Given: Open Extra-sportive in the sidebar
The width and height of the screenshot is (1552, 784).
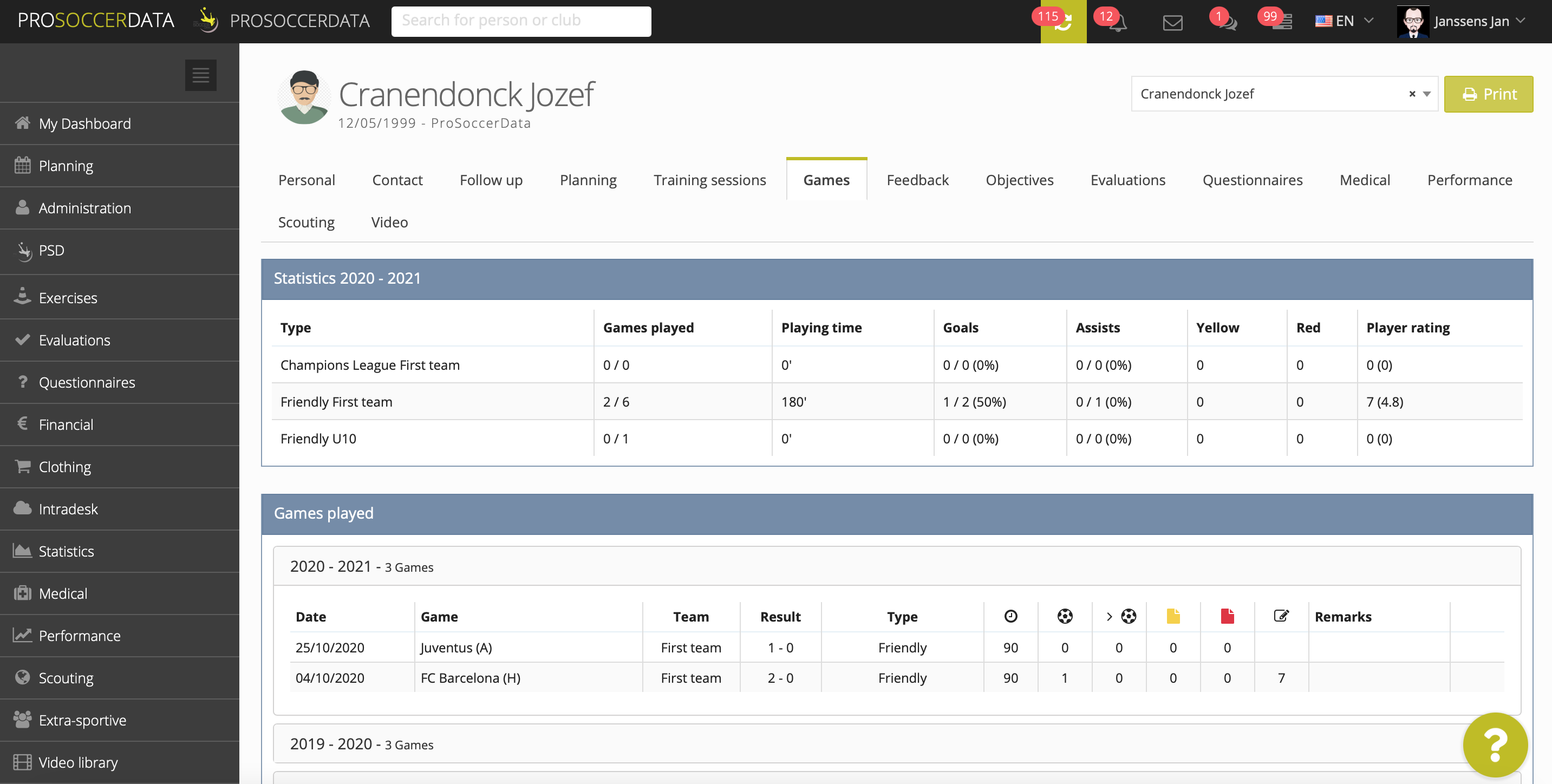Looking at the screenshot, I should [x=119, y=720].
